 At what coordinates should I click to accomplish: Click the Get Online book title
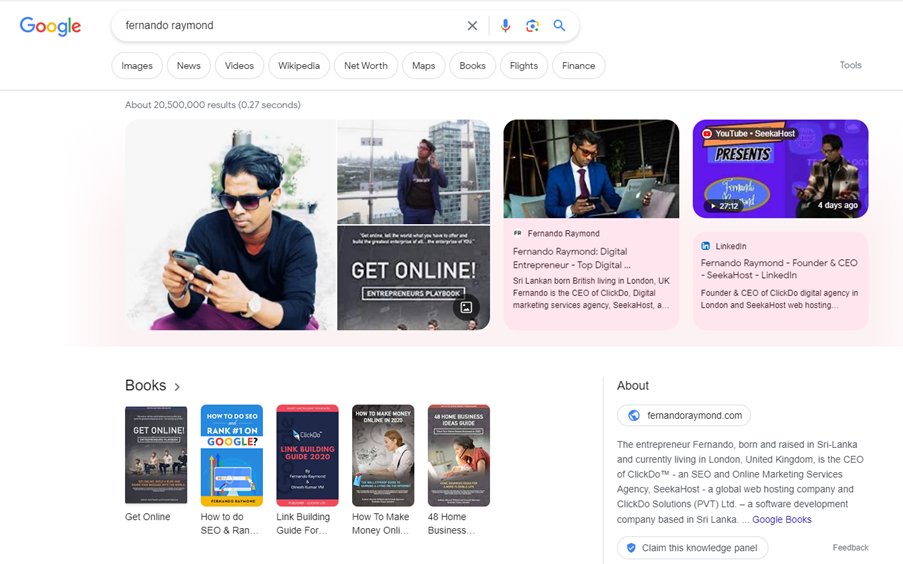(x=147, y=517)
